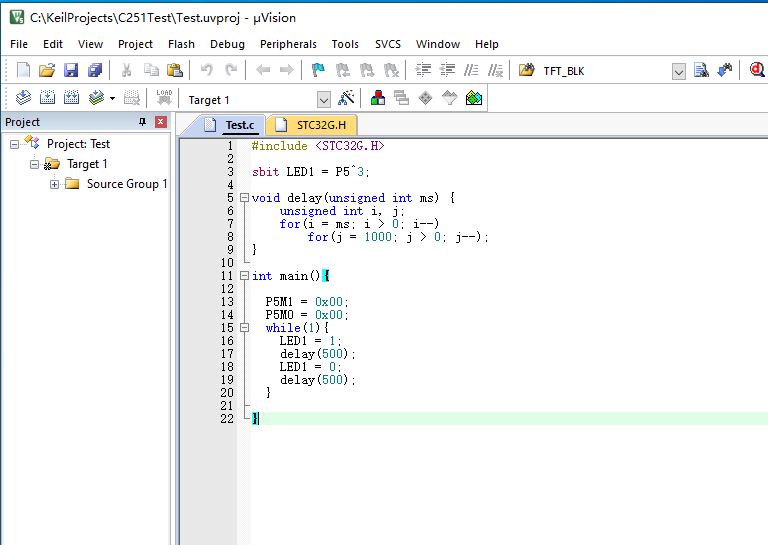Open the View menu

(x=90, y=44)
